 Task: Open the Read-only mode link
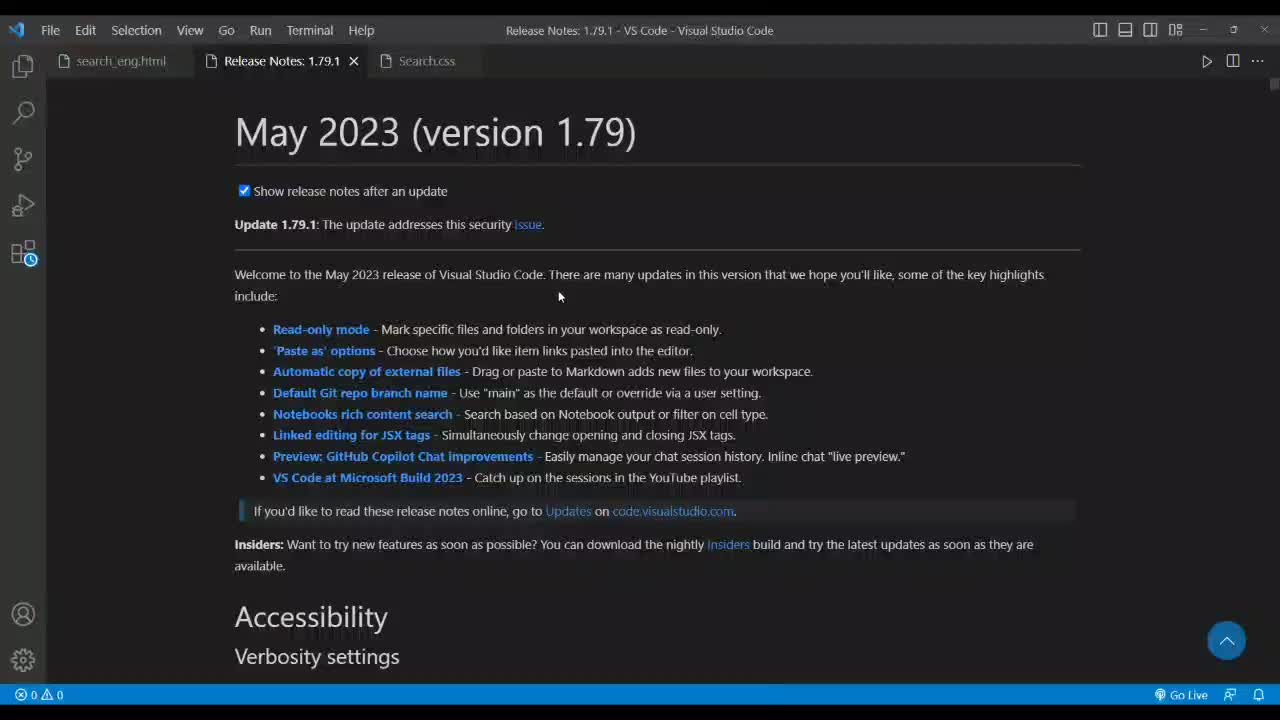321,329
